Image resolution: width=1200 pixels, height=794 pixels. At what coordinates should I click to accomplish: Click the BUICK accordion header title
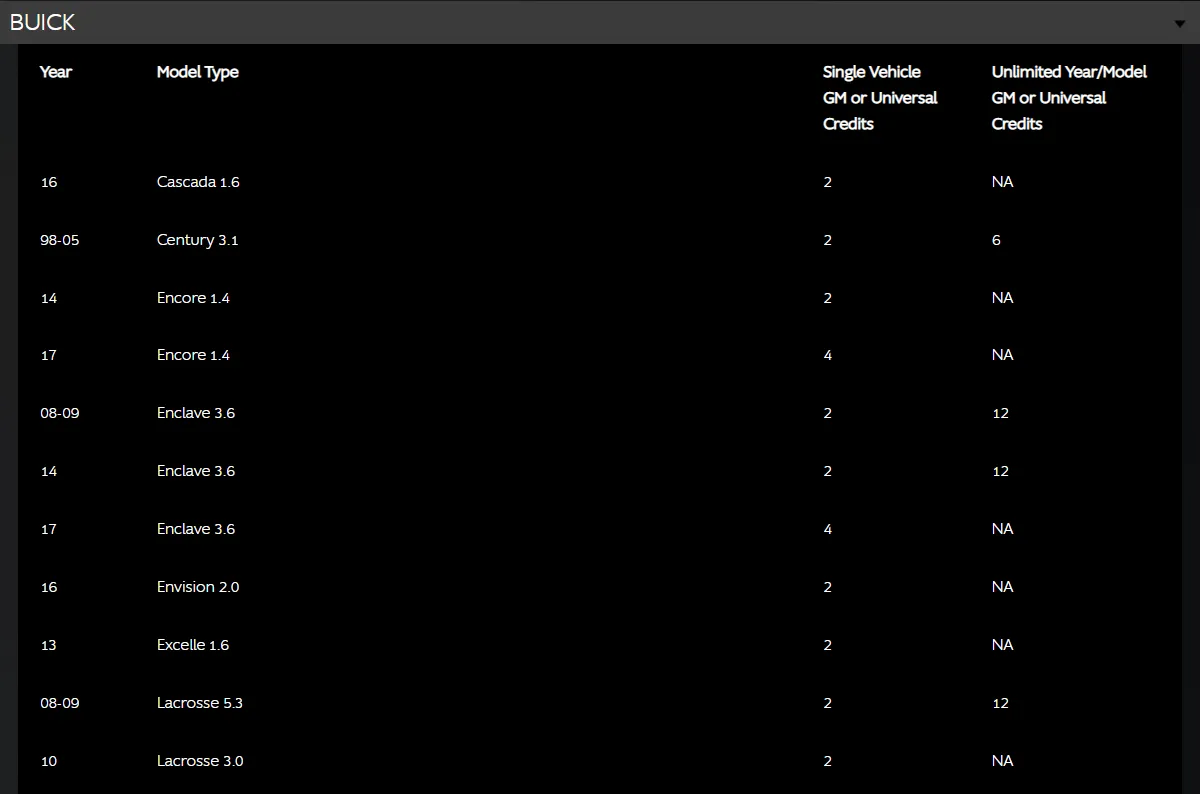[42, 22]
